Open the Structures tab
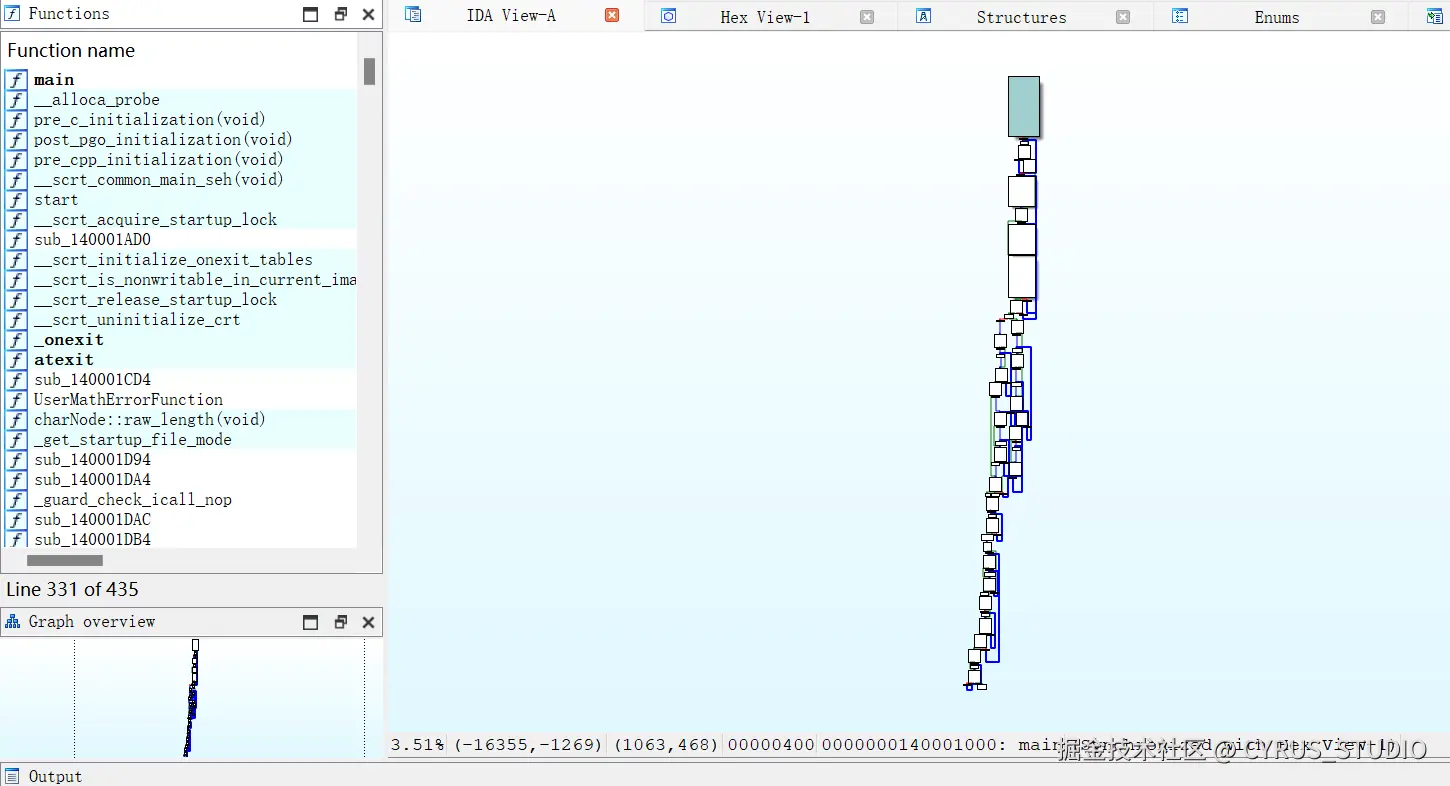This screenshot has width=1450, height=786. pyautogui.click(x=1021, y=17)
